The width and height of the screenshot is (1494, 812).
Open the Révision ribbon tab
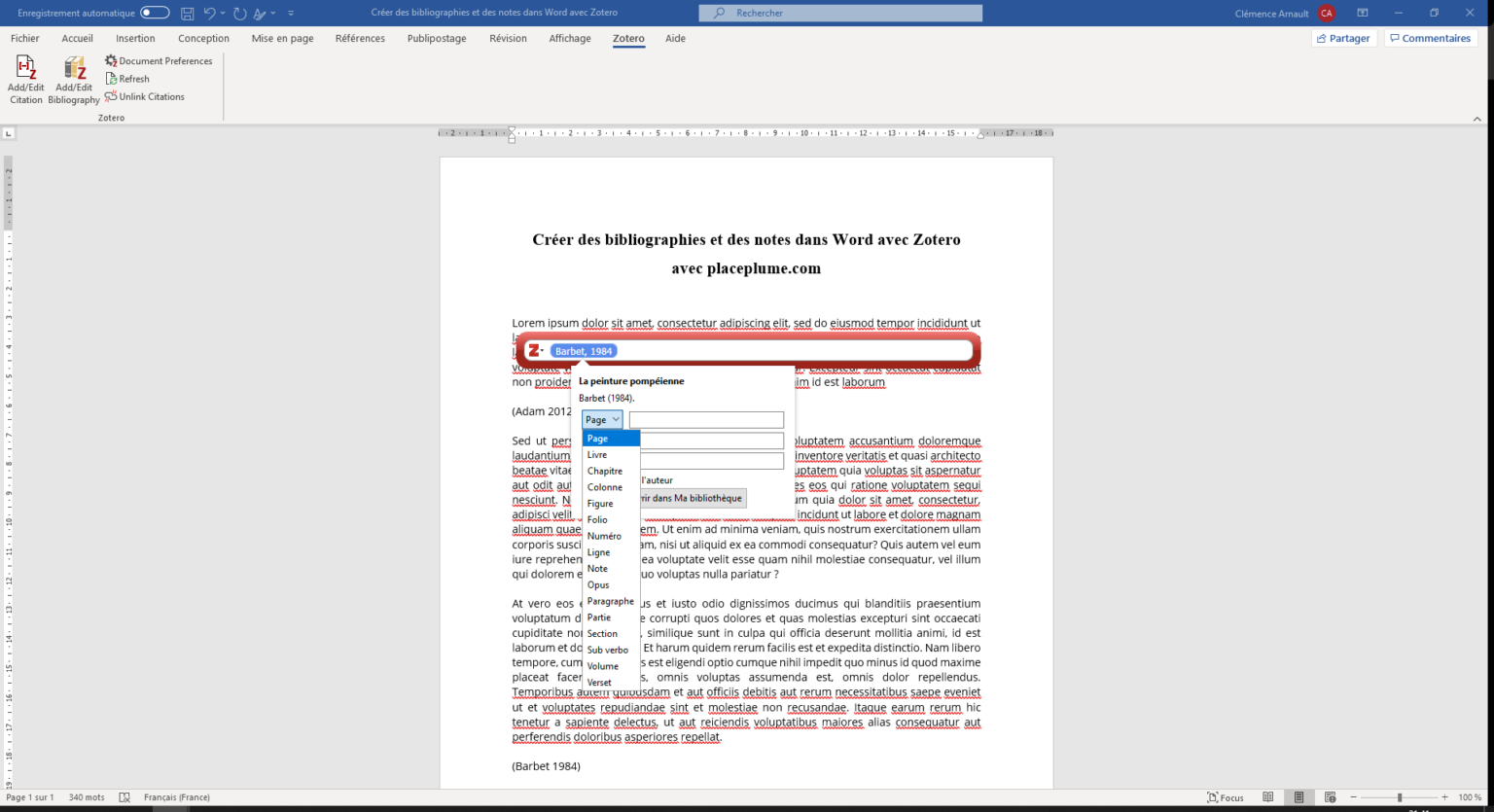tap(508, 39)
